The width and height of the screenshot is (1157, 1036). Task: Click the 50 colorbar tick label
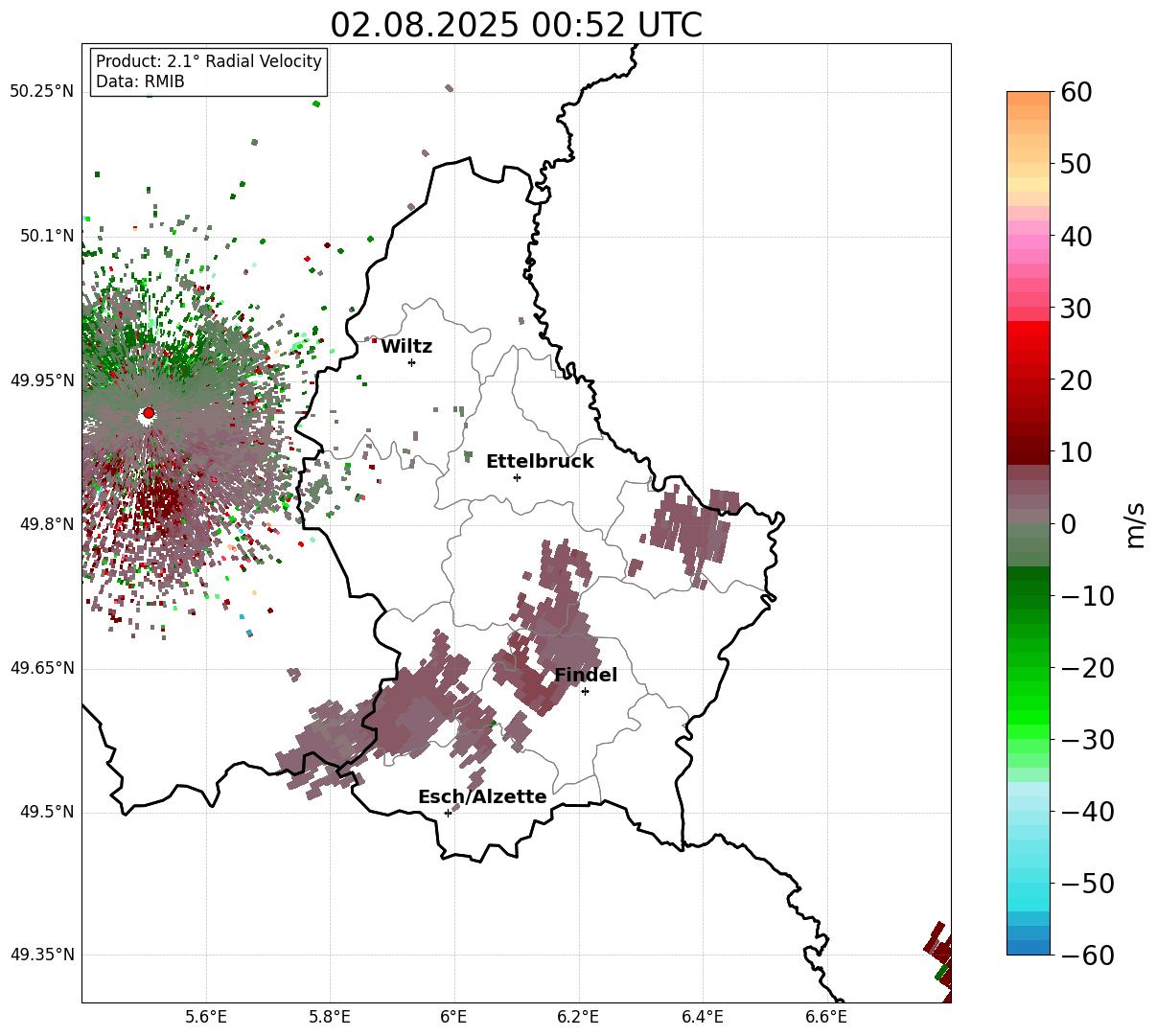1076,164
